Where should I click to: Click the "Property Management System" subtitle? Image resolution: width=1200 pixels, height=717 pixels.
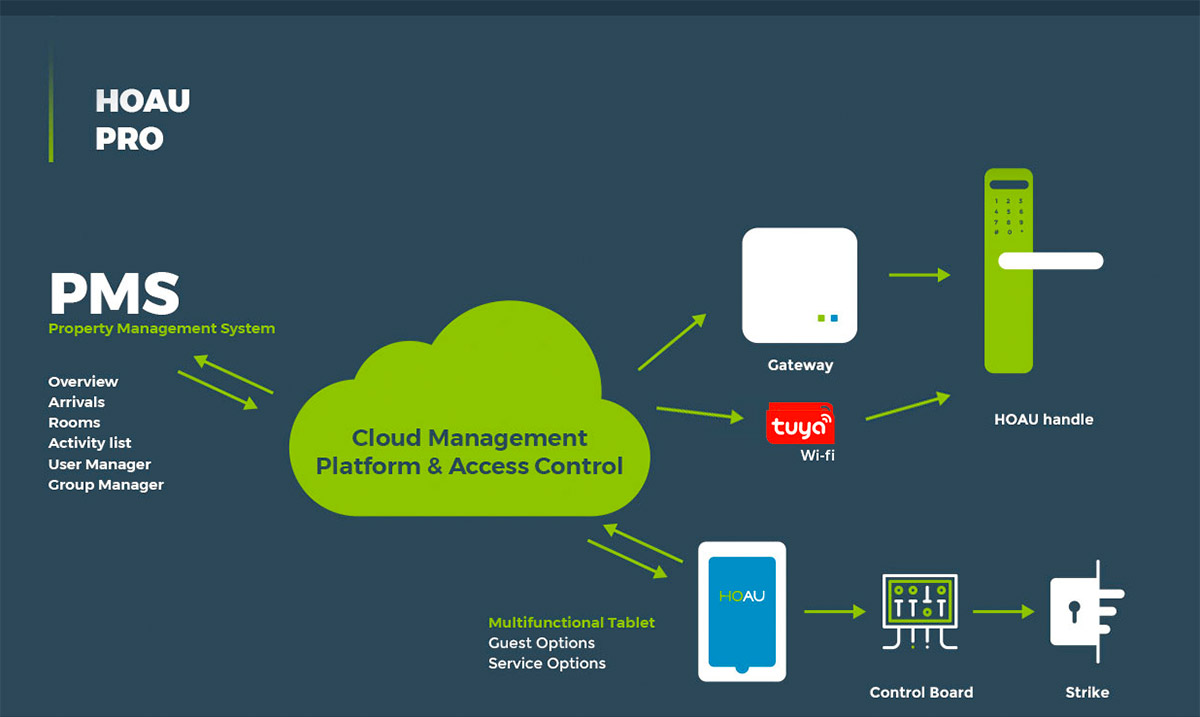(161, 328)
